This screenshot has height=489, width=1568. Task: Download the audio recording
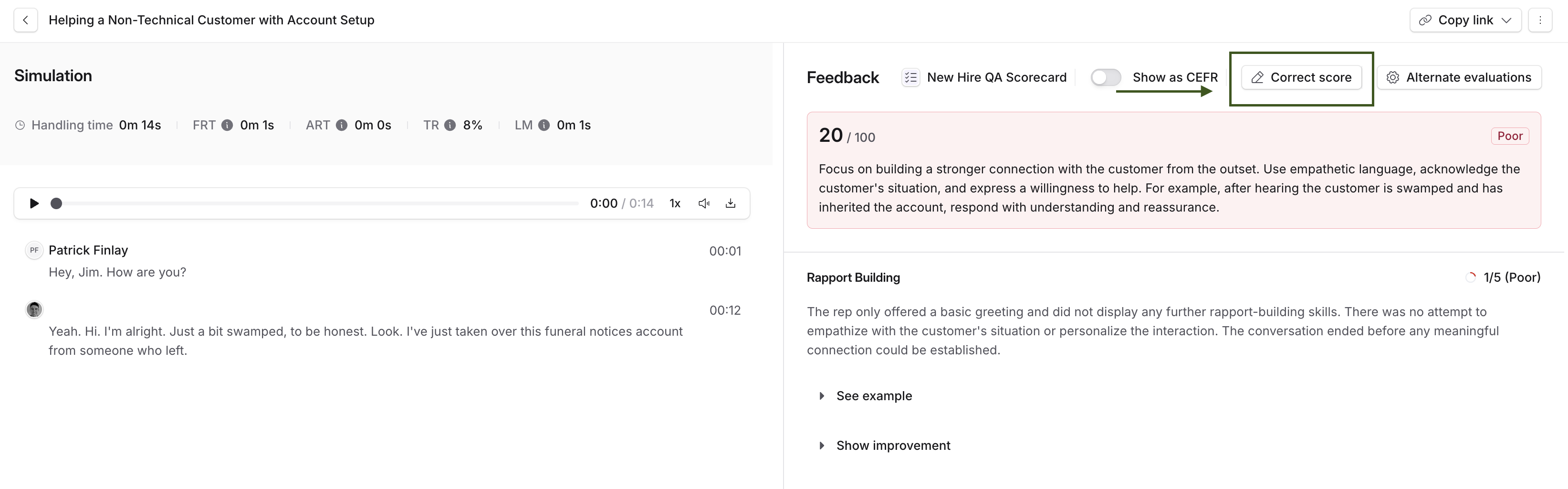click(x=731, y=203)
